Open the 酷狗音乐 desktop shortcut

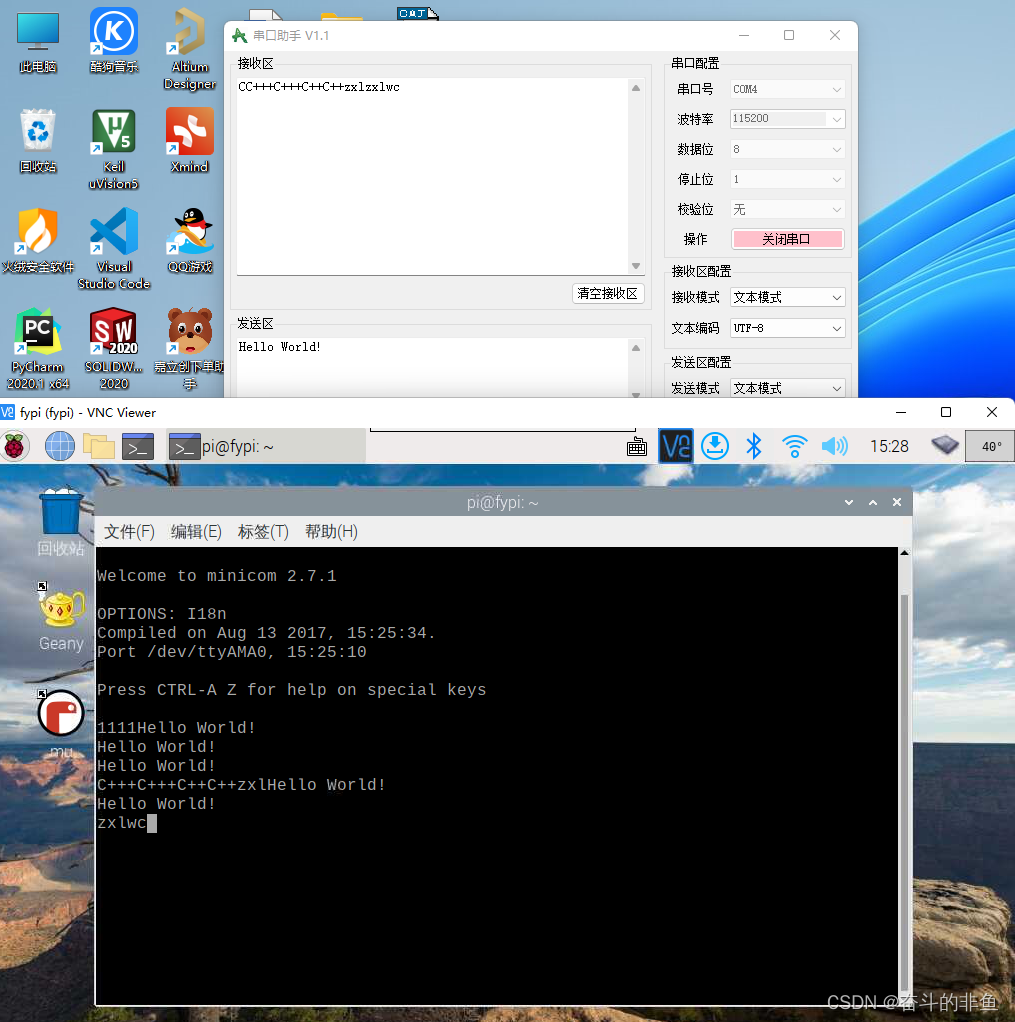(x=114, y=40)
